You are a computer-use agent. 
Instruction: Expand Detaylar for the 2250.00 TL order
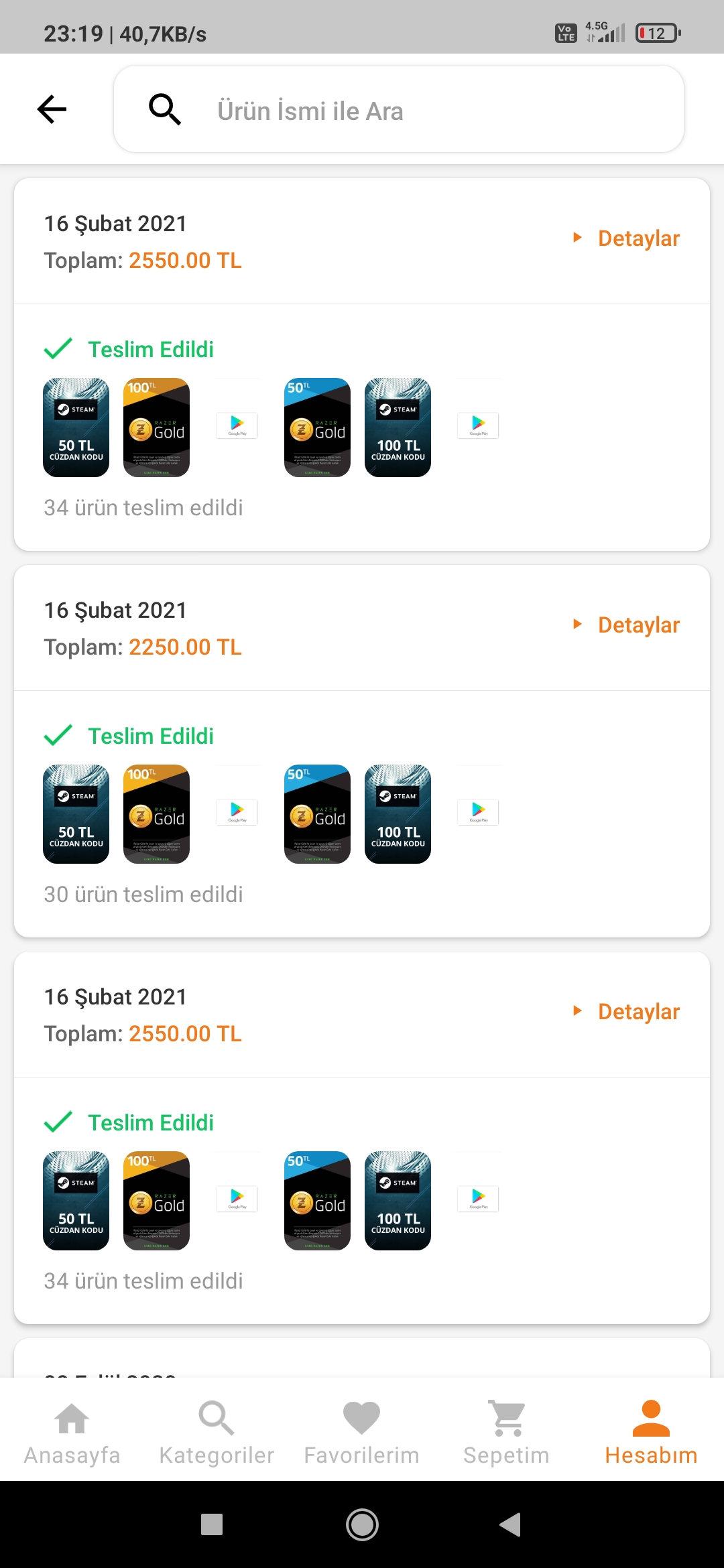[627, 625]
